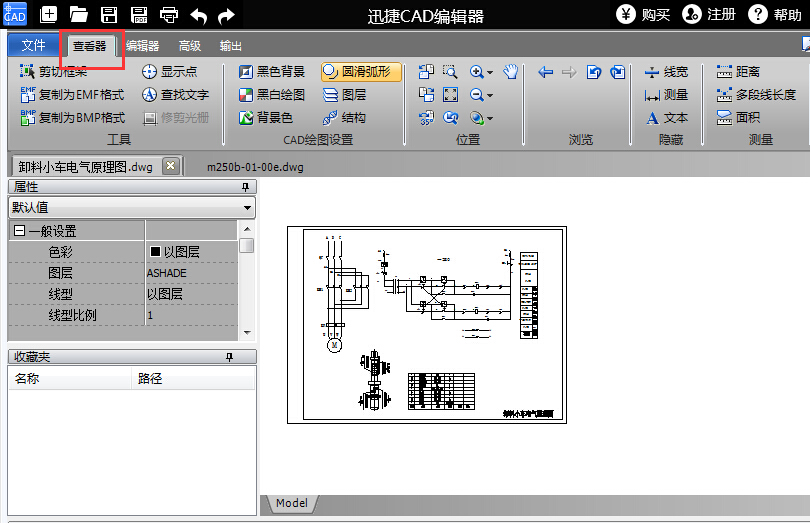Toggle smooth arcs (圆滑弧形)
Image resolution: width=810 pixels, height=523 pixels.
pos(361,71)
